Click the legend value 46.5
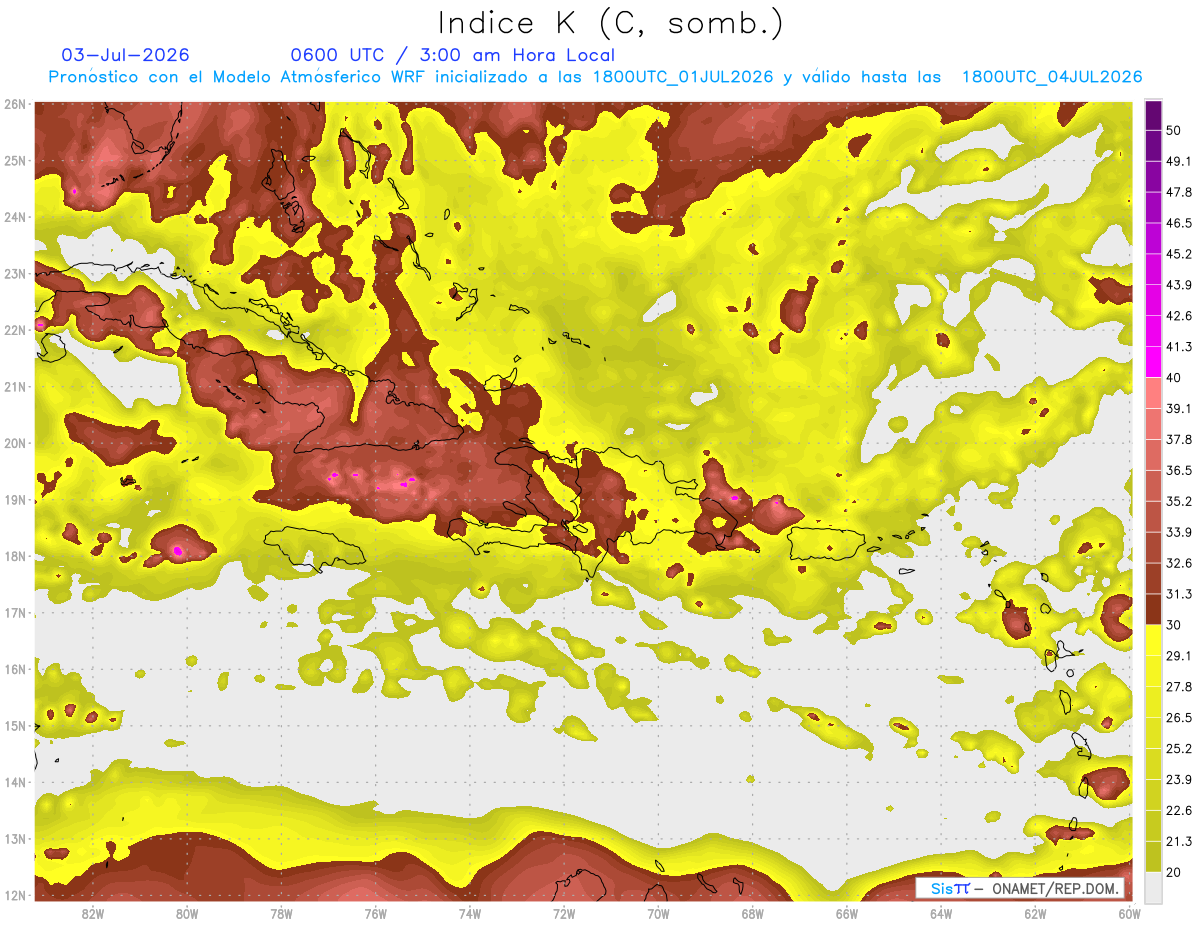Screen dimensions: 1200x927 point(1179,223)
